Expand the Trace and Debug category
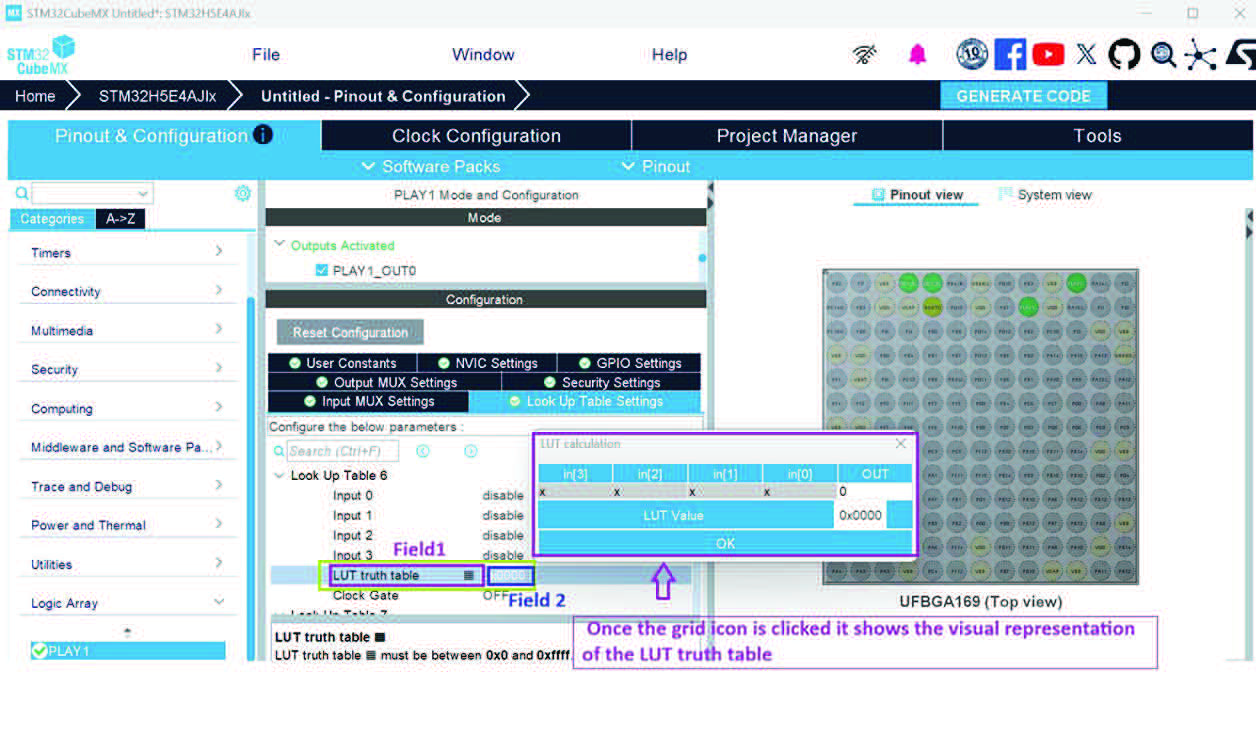The height and width of the screenshot is (750, 1256). point(218,486)
